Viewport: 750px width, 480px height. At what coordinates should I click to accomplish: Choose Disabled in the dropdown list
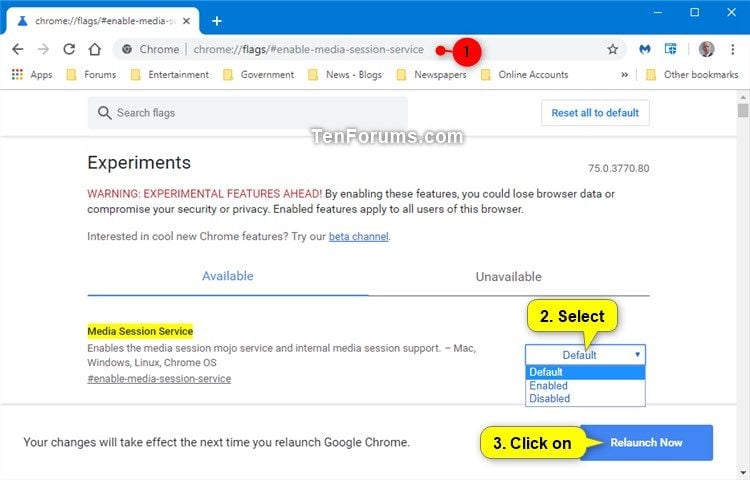point(585,398)
